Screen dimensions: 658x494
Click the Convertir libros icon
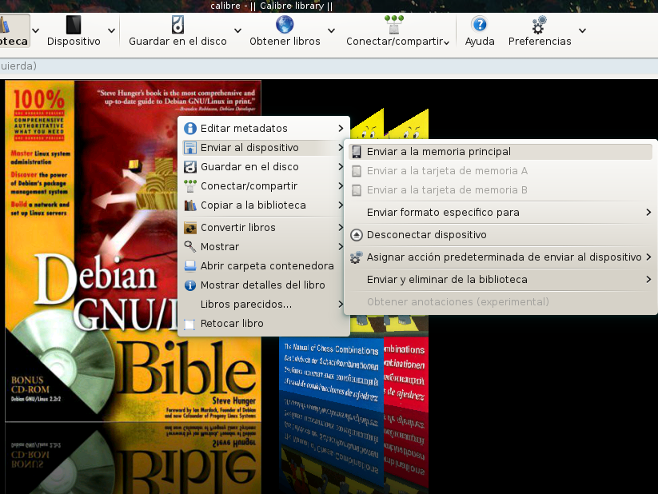[190, 228]
